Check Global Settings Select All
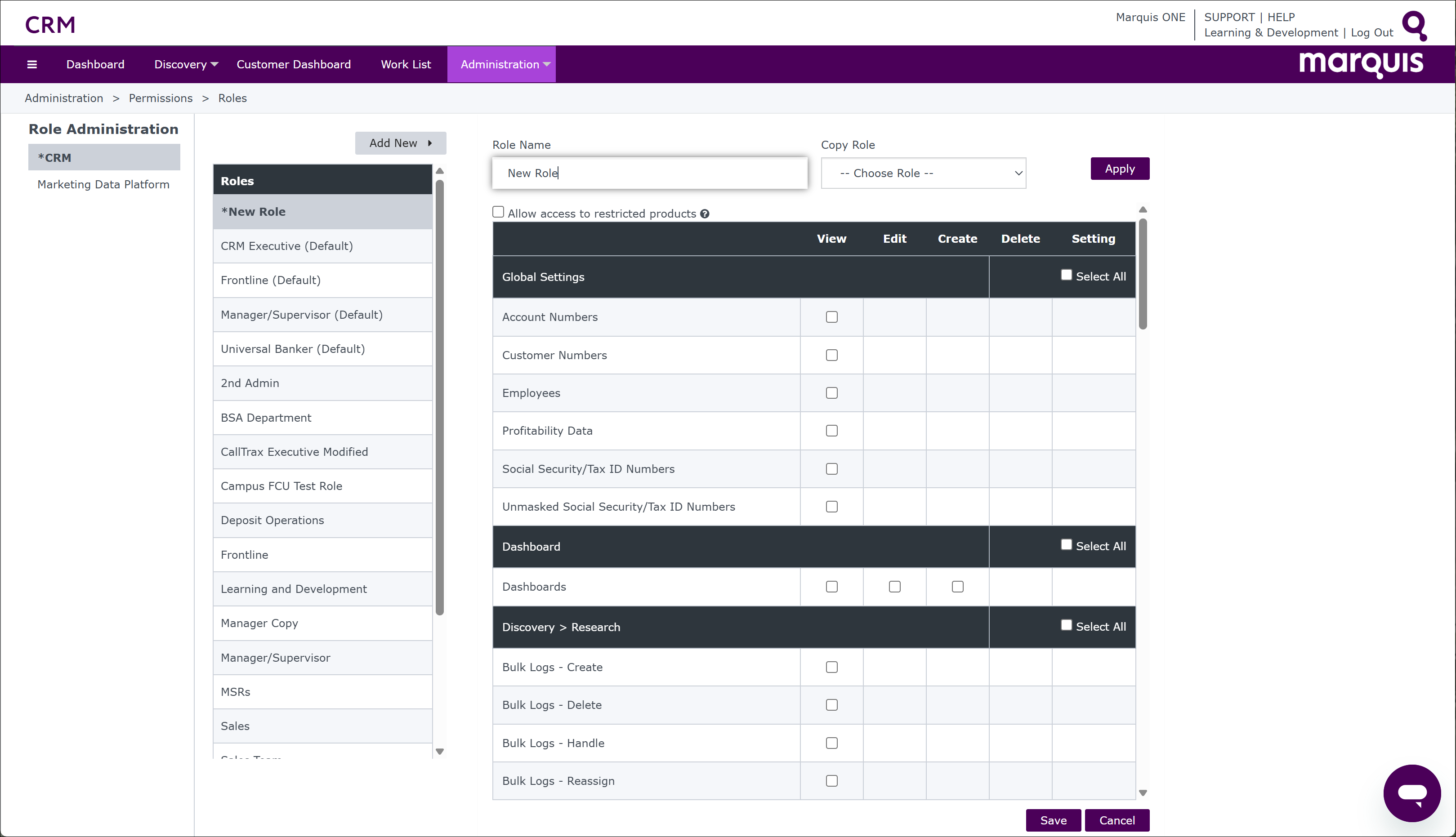 point(1066,275)
